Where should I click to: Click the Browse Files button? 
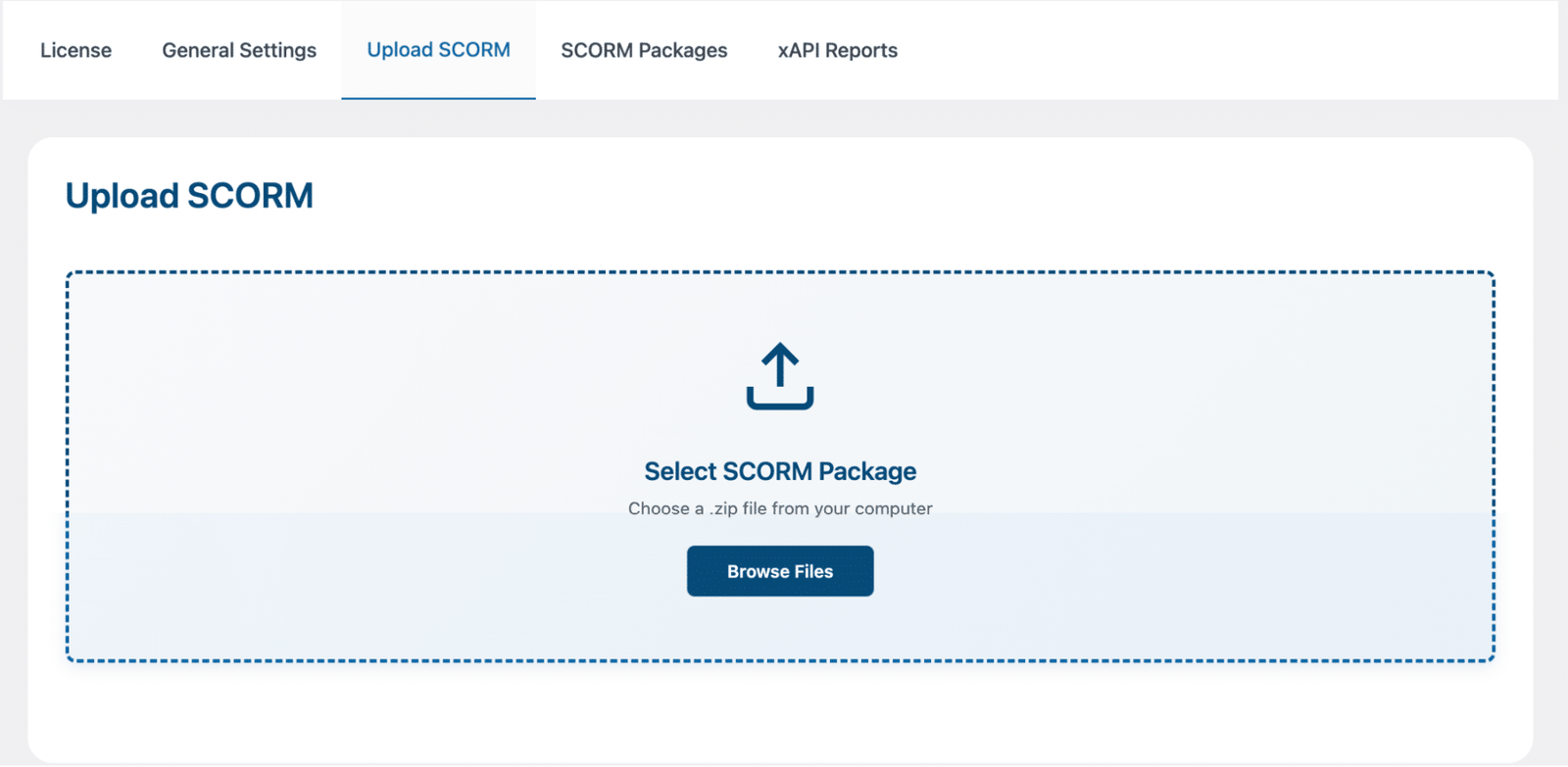(x=780, y=571)
